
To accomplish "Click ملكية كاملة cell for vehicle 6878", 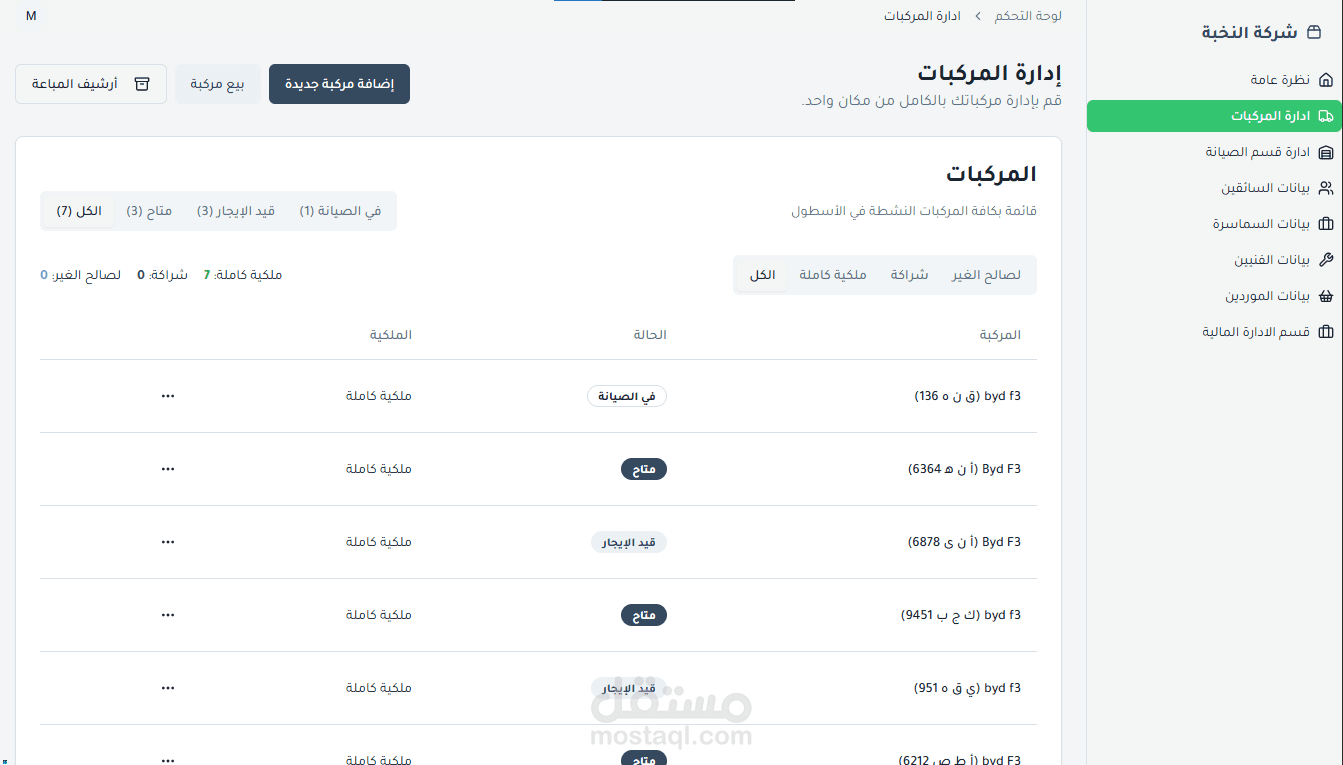I will 379,542.
